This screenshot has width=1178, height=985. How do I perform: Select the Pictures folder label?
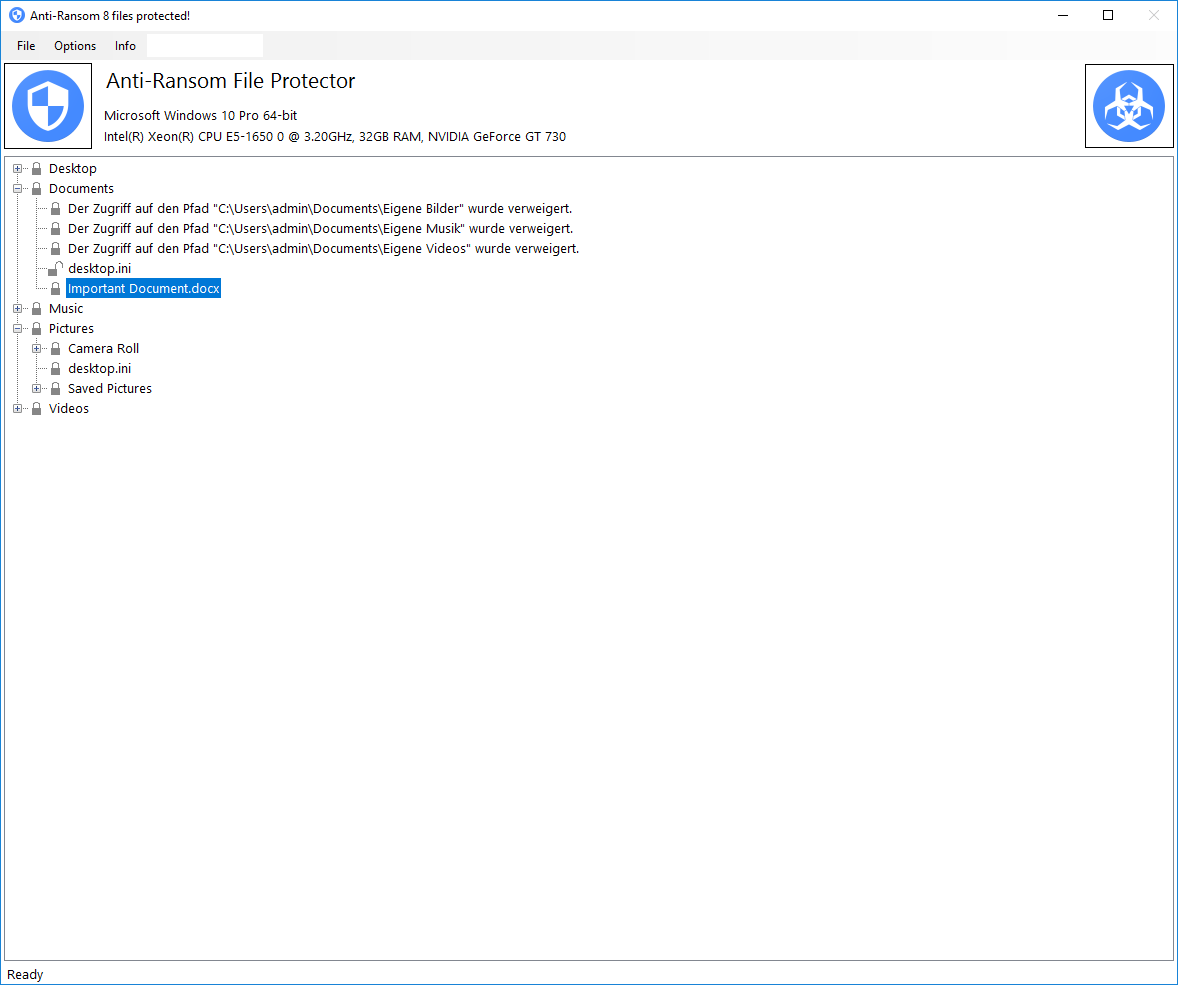[71, 328]
